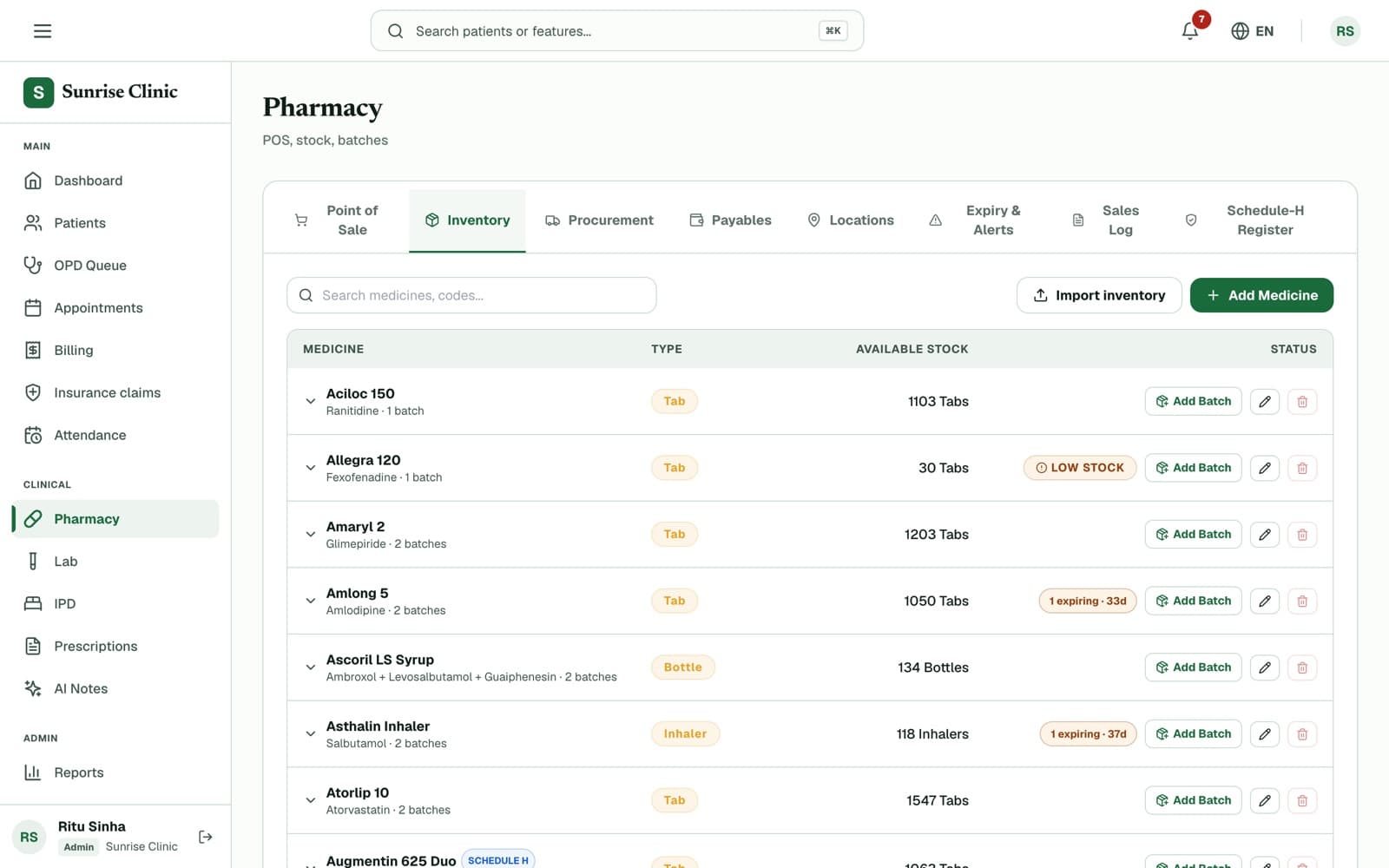Delete Atorlip 10 using trash icon
1389x868 pixels.
[x=1302, y=800]
